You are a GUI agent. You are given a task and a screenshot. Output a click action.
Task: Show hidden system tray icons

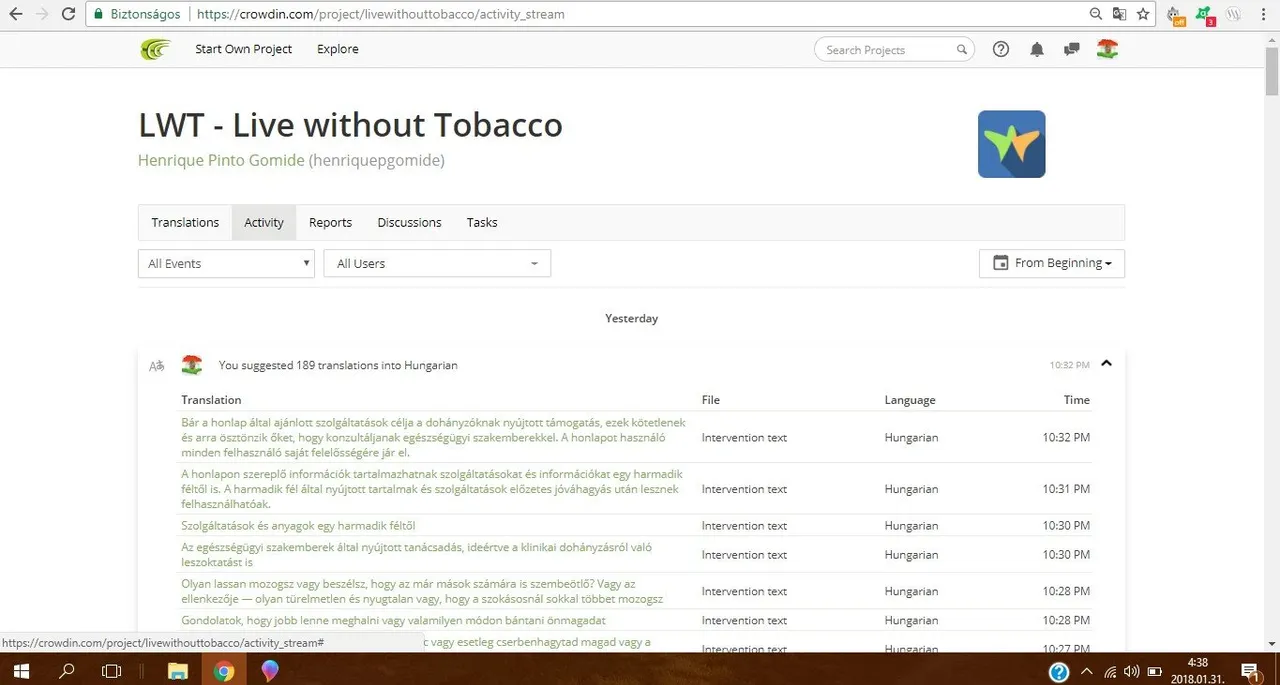[x=1087, y=671]
